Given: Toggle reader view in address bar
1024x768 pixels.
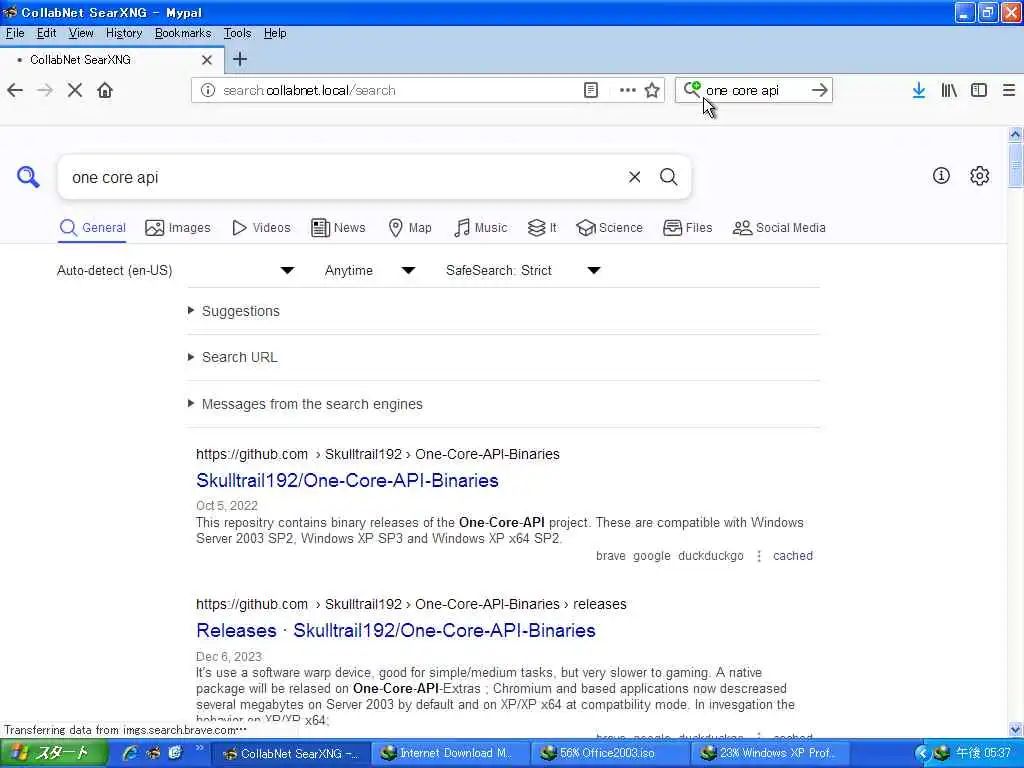Looking at the screenshot, I should pyautogui.click(x=590, y=90).
